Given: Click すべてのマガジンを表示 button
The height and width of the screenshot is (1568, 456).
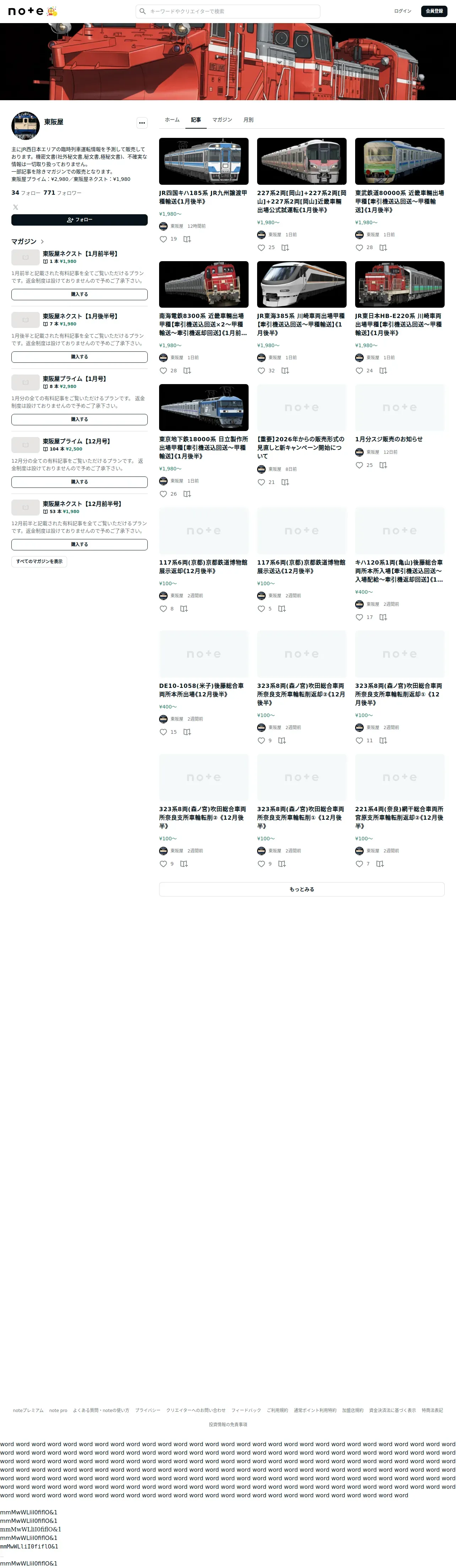Looking at the screenshot, I should (x=39, y=562).
